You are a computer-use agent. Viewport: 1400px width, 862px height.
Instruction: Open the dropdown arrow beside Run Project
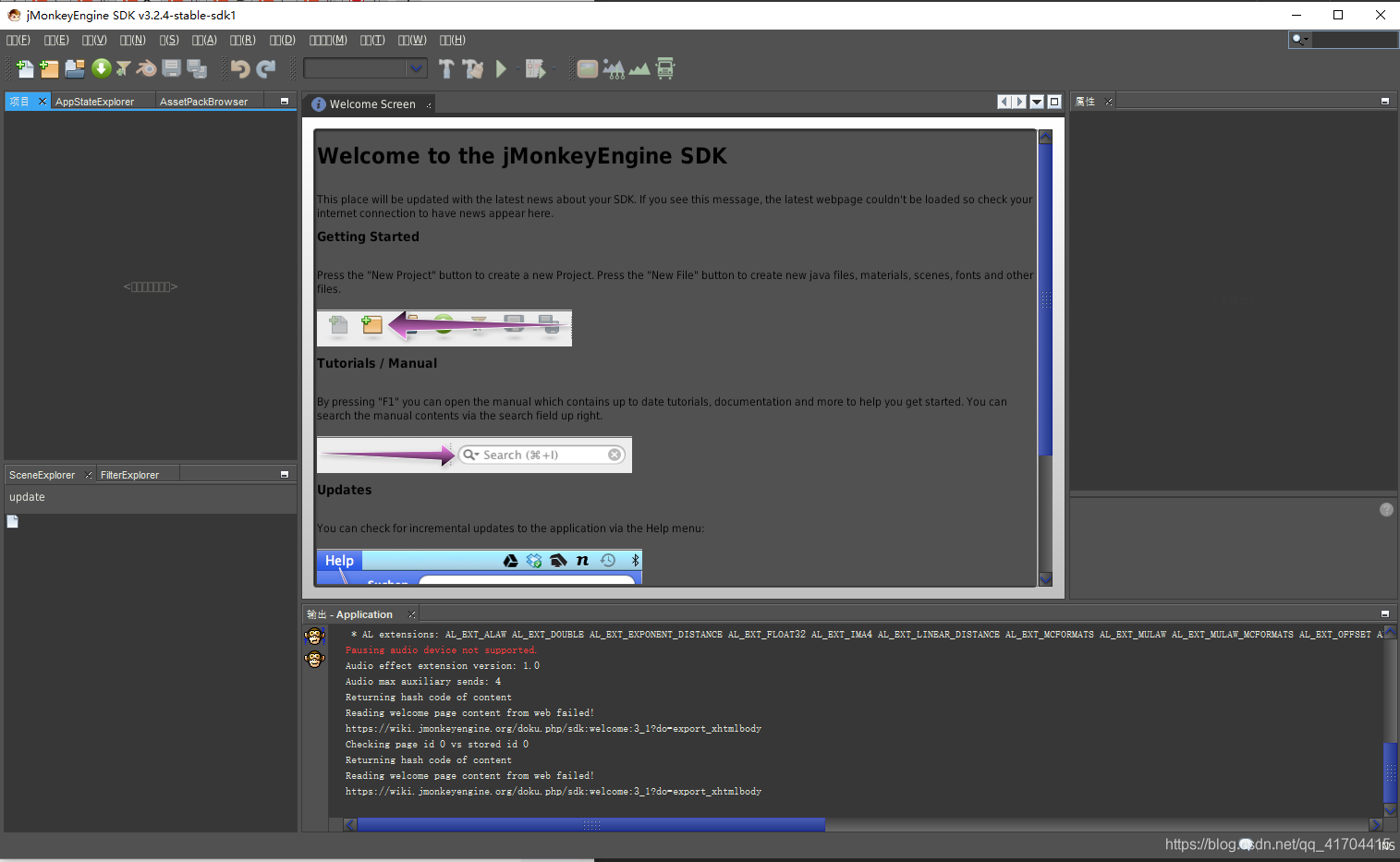pos(516,68)
